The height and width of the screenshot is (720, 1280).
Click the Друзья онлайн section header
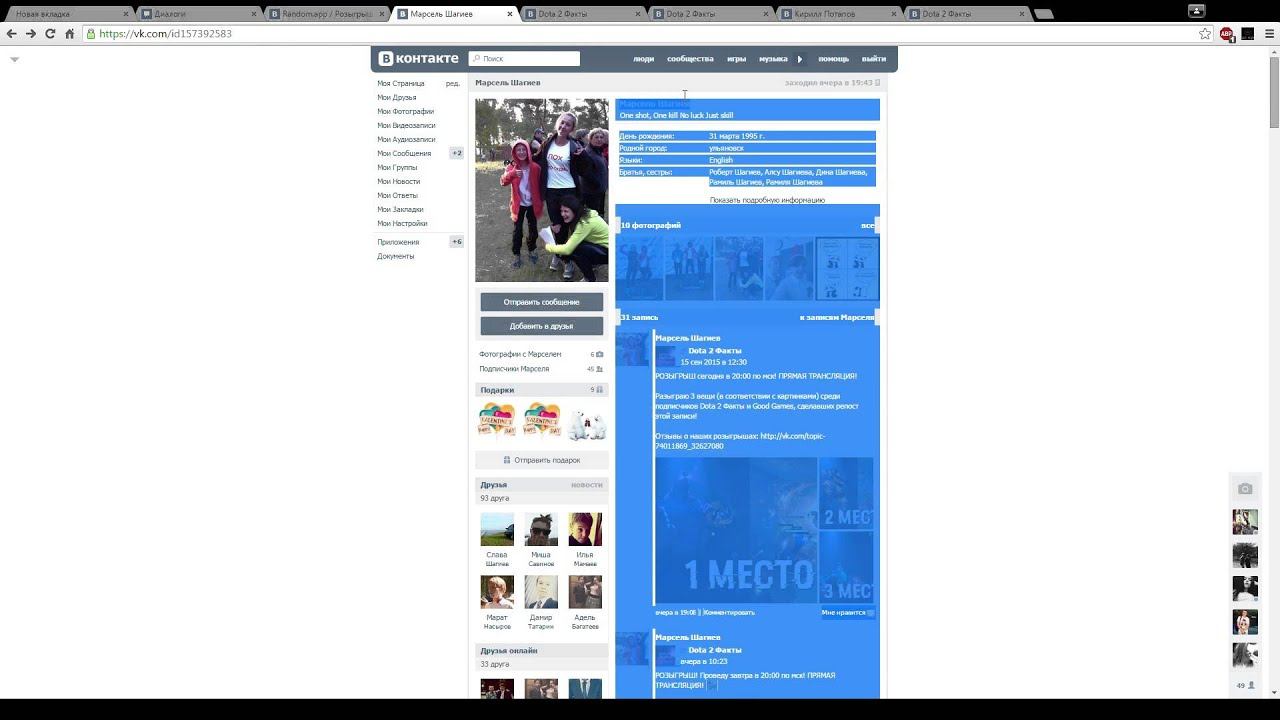541,650
